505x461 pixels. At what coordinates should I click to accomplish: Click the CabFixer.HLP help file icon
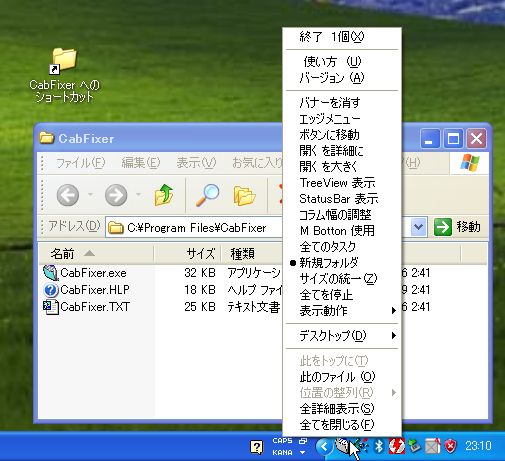(x=51, y=290)
